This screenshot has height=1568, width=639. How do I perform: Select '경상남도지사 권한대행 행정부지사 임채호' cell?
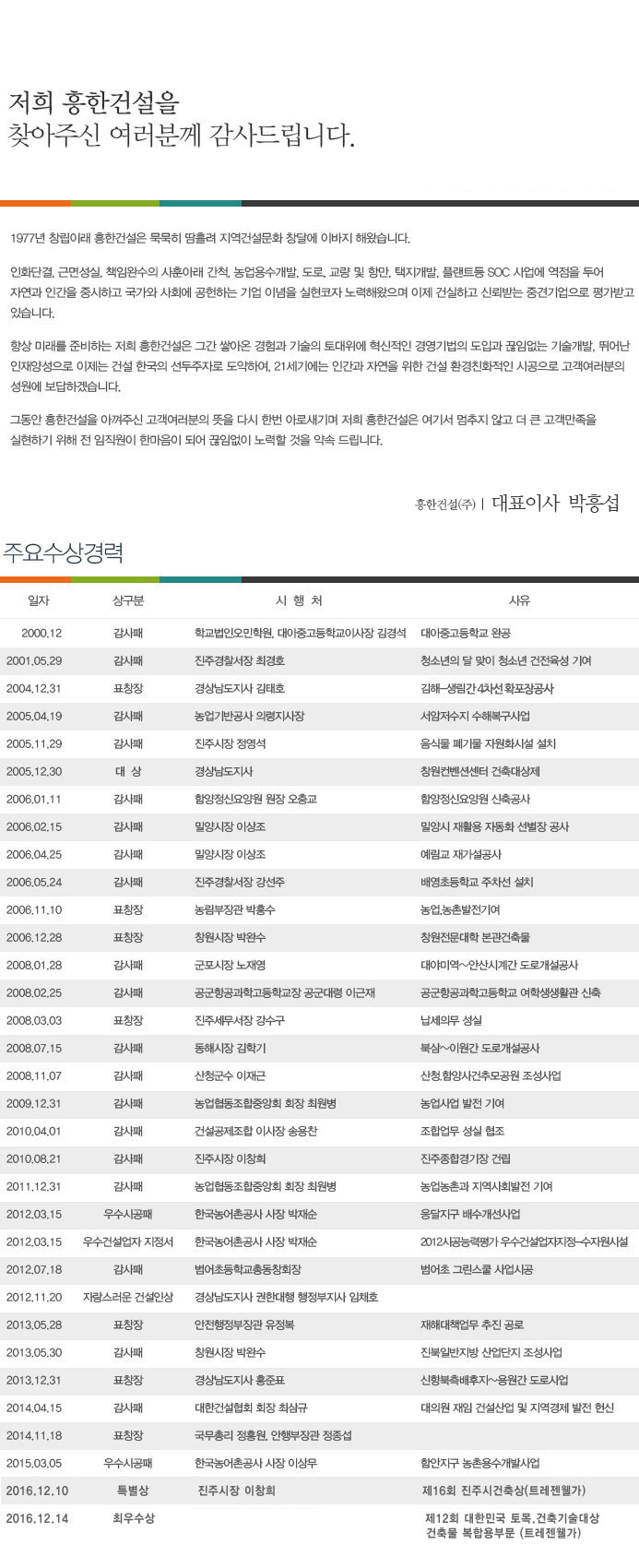pos(286,1297)
